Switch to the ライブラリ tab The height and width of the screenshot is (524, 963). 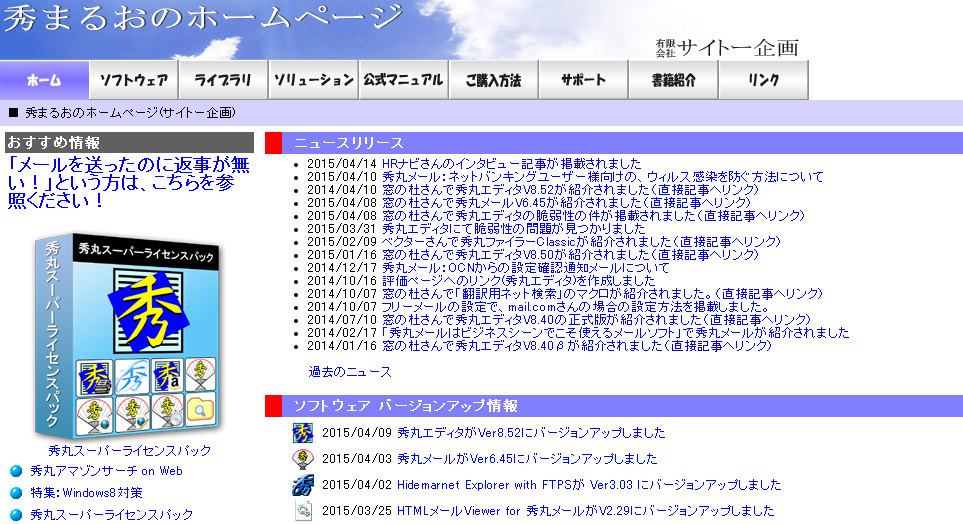(224, 80)
